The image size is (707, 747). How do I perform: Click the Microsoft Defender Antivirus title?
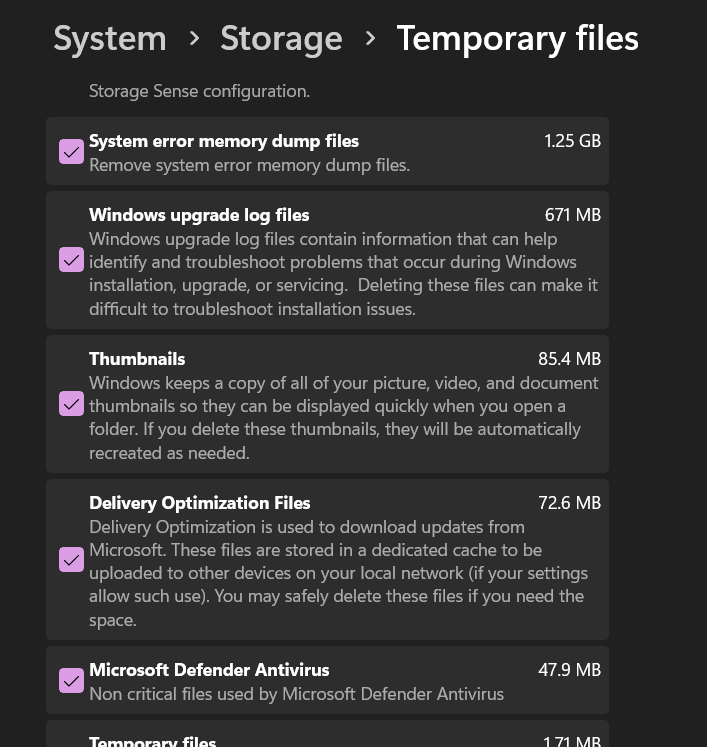(209, 670)
